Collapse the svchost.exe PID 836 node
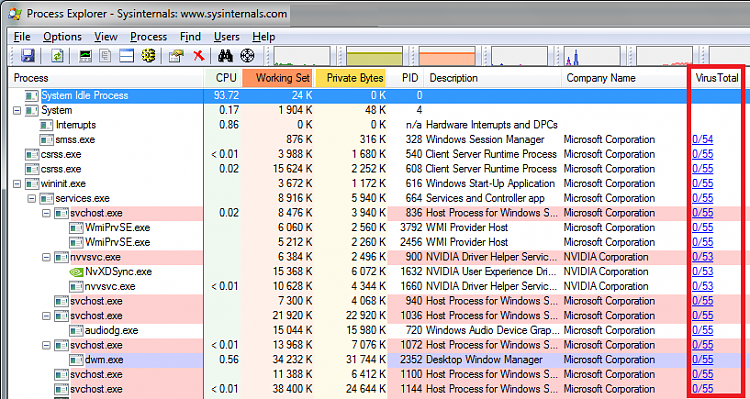 tap(46, 213)
